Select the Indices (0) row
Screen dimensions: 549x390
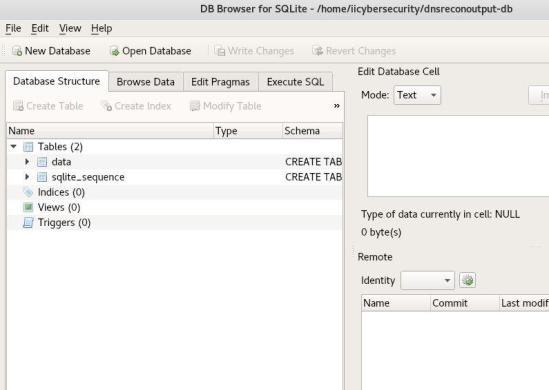(x=175, y=192)
